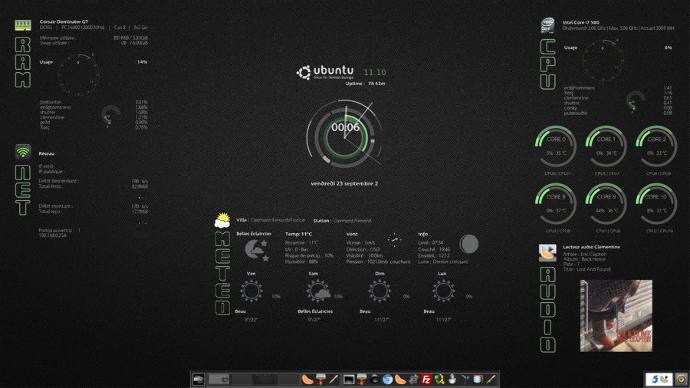Viewport: 690px width, 388px height.
Task: Click the 00:06 clock dial
Action: coord(345,134)
